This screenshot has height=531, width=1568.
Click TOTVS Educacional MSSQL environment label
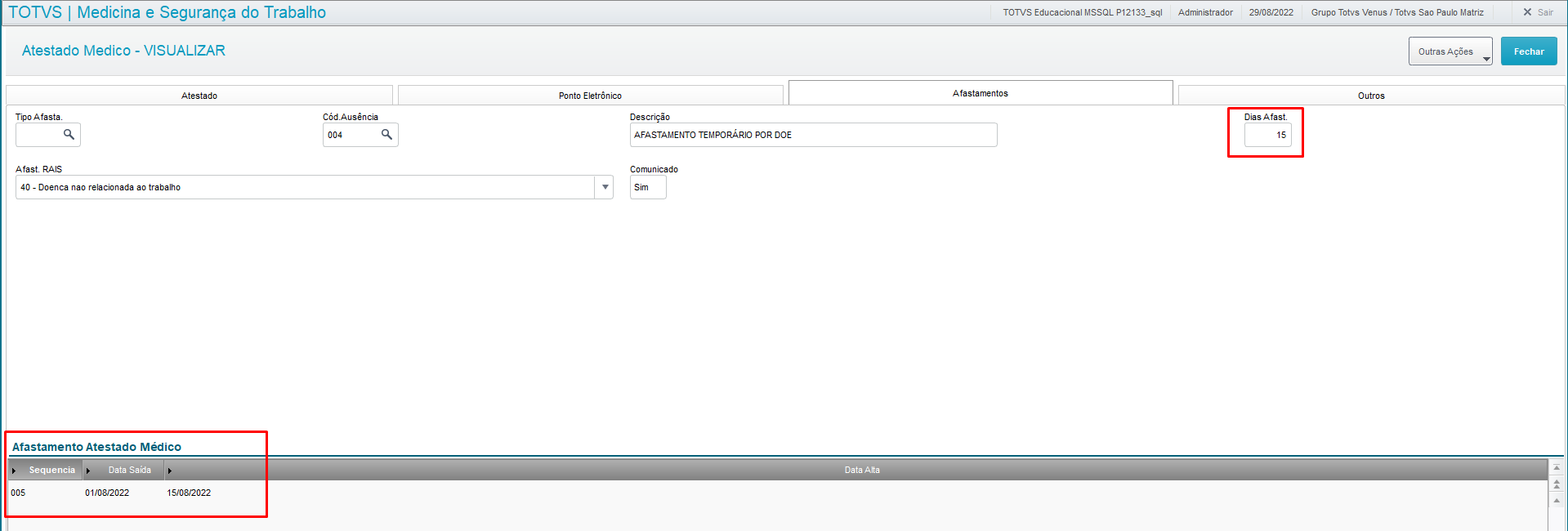(x=1082, y=12)
